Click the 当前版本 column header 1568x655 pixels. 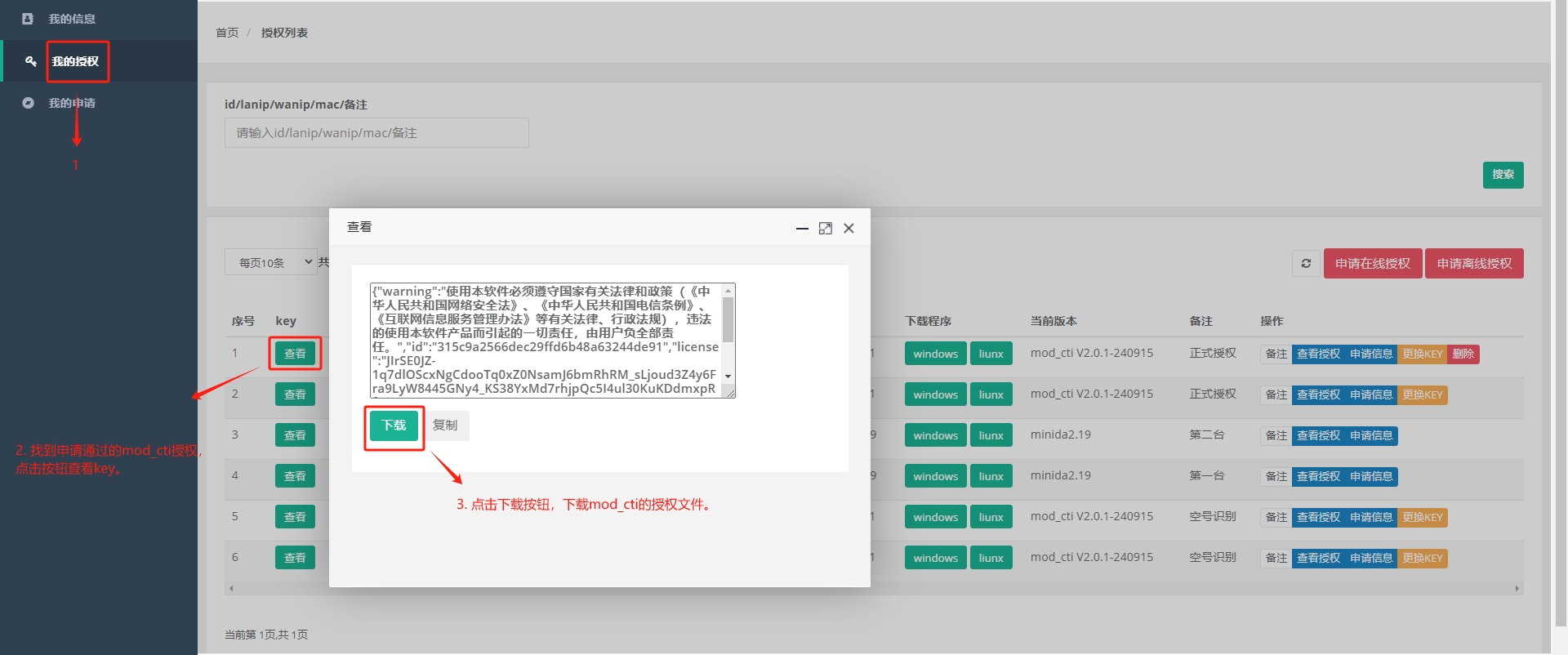tap(1053, 321)
